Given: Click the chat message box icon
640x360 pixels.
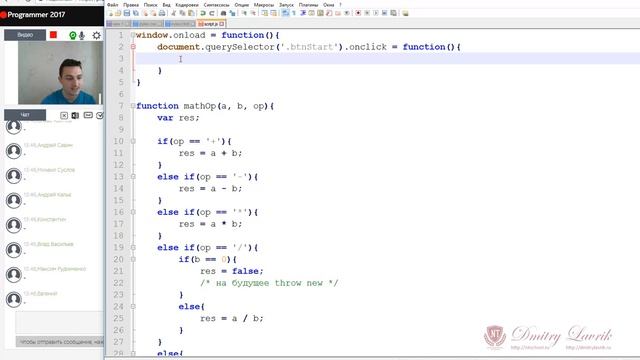Looking at the screenshot, I should [88, 116].
